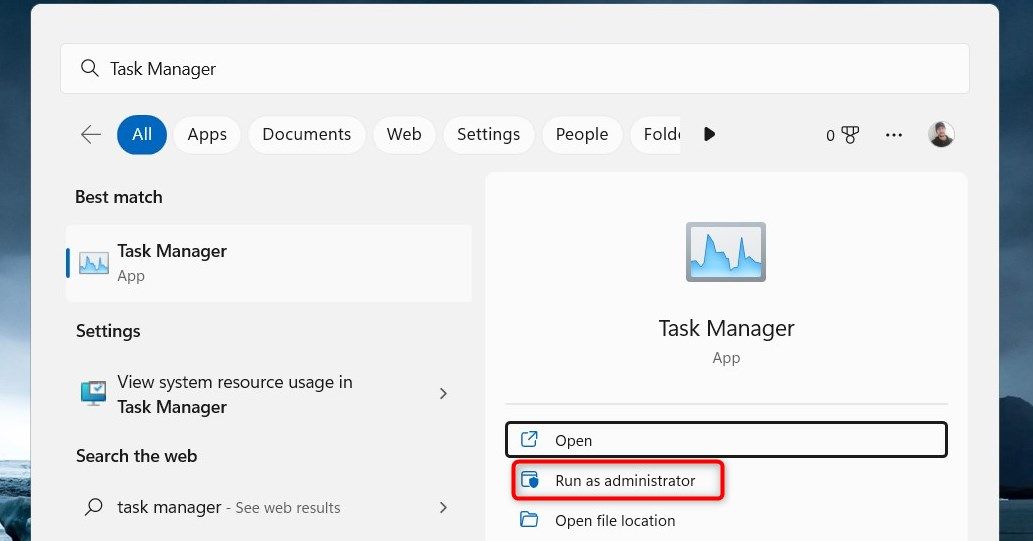Click the search magnifier icon

click(x=90, y=68)
